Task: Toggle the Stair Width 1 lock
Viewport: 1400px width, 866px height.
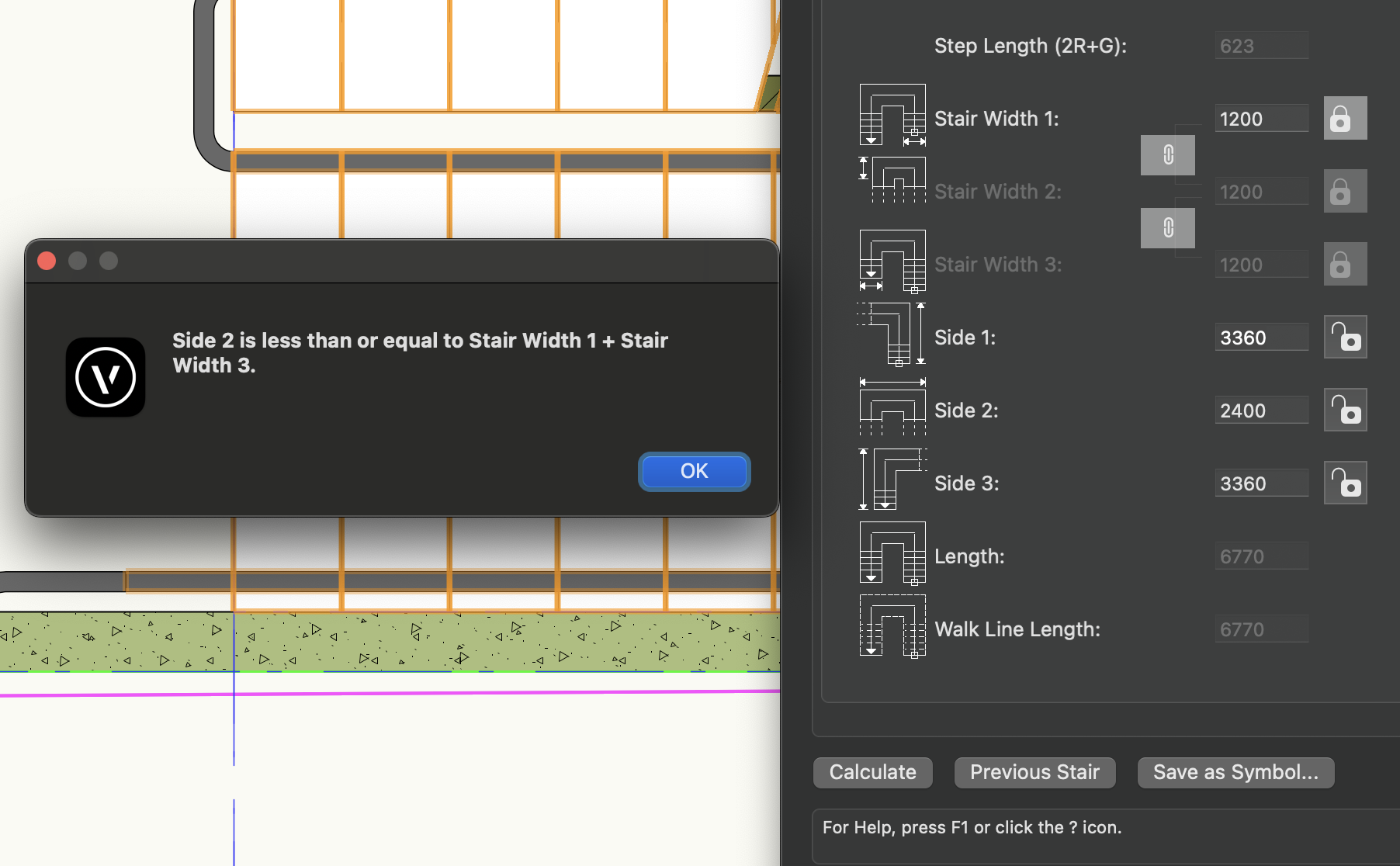Action: [x=1344, y=118]
